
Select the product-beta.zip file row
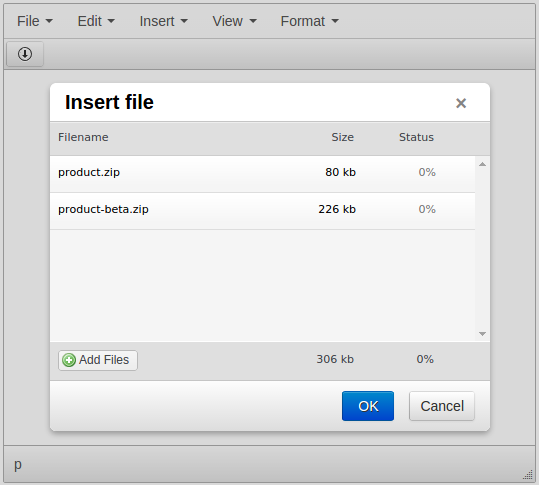(262, 211)
